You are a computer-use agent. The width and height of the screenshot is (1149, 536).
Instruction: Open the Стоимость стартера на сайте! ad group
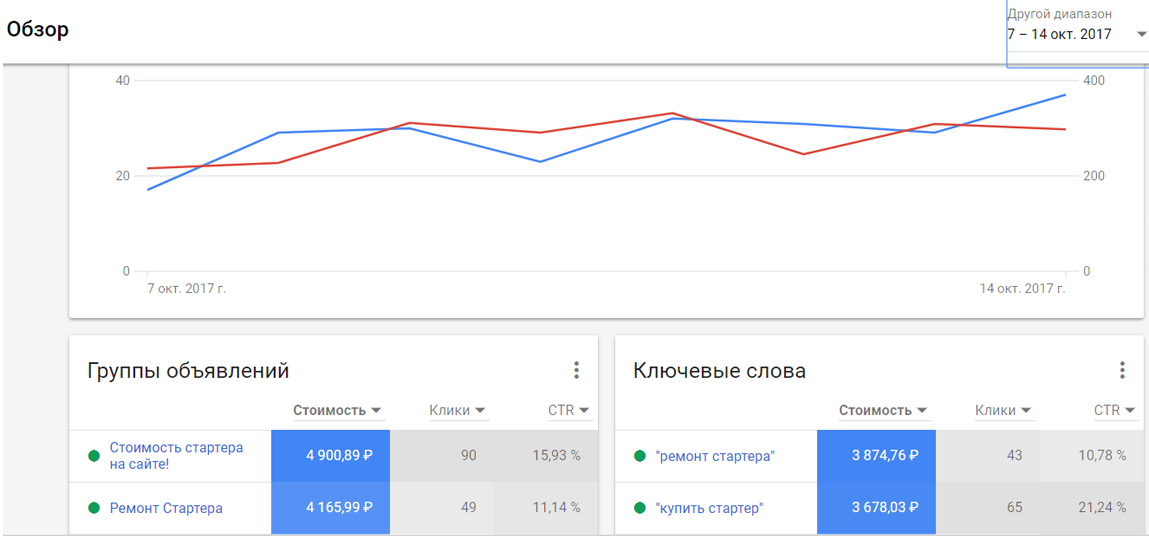(x=176, y=456)
